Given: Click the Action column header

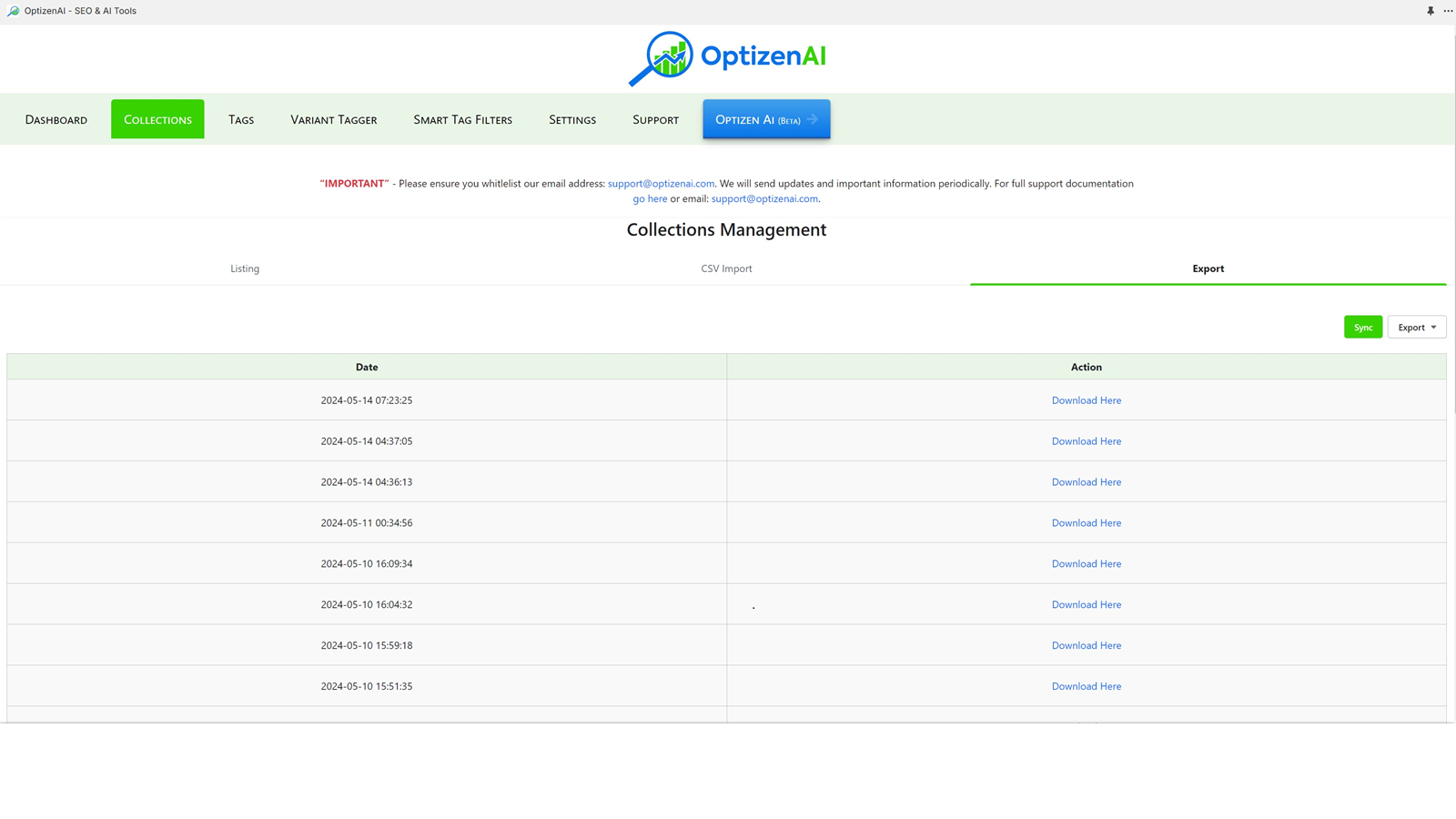Looking at the screenshot, I should tap(1087, 367).
